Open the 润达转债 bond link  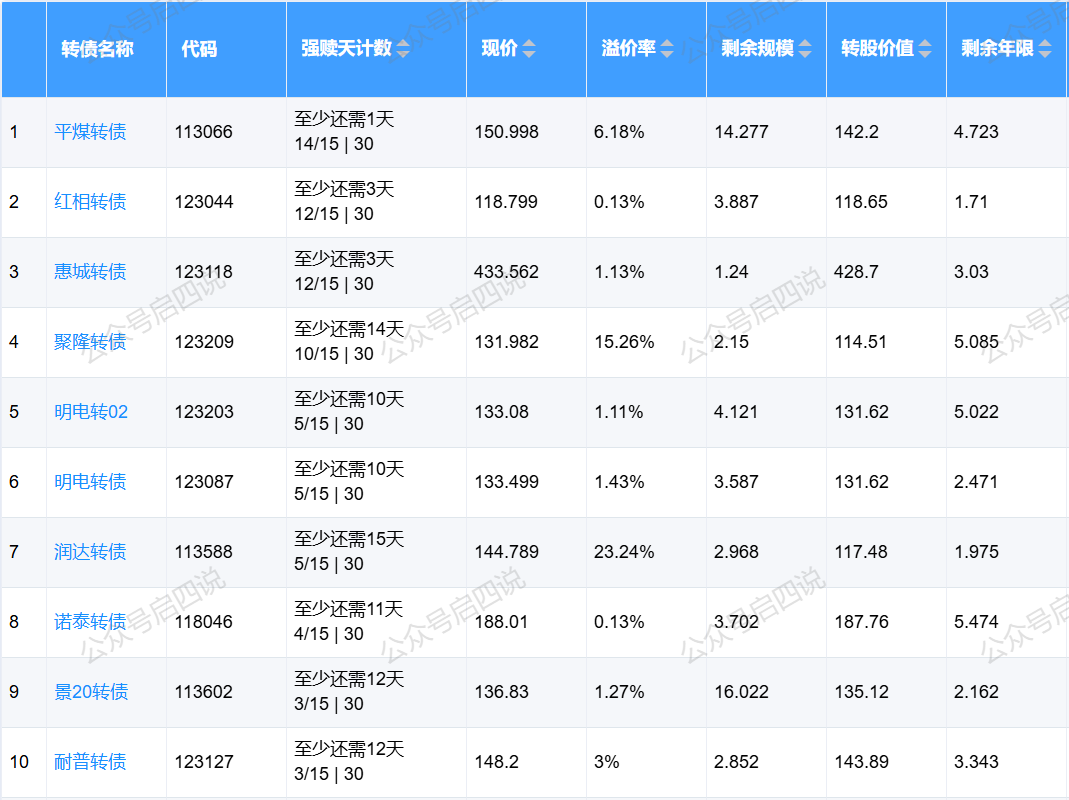pyautogui.click(x=90, y=552)
